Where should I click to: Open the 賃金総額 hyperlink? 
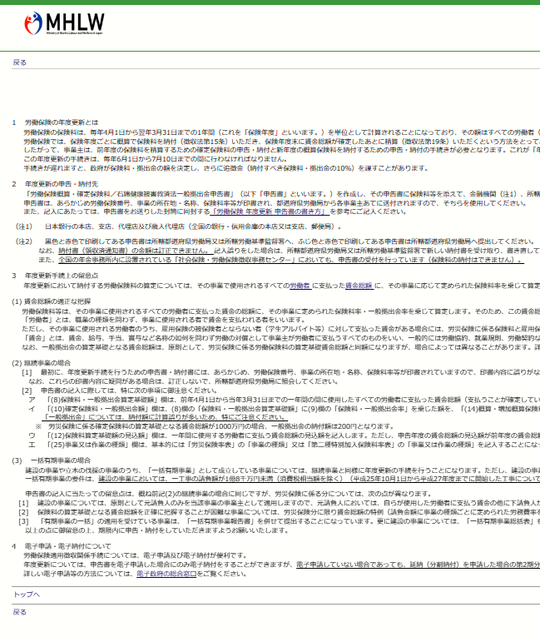tap(359, 286)
